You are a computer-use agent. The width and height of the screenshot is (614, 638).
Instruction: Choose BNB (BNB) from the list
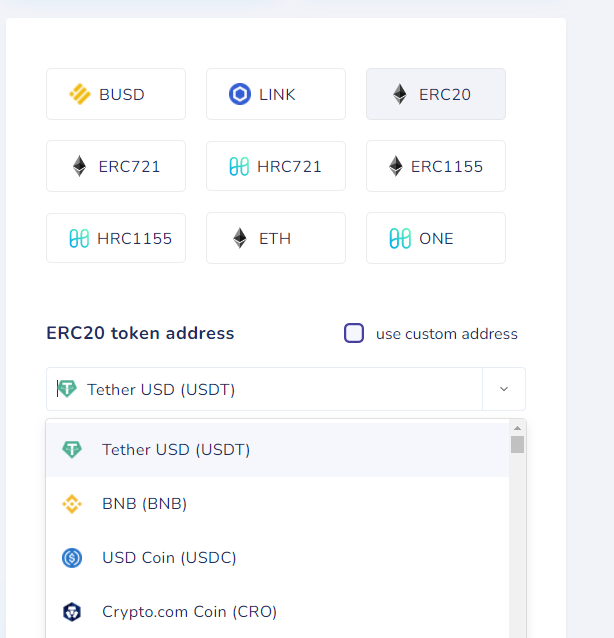[x=144, y=504]
